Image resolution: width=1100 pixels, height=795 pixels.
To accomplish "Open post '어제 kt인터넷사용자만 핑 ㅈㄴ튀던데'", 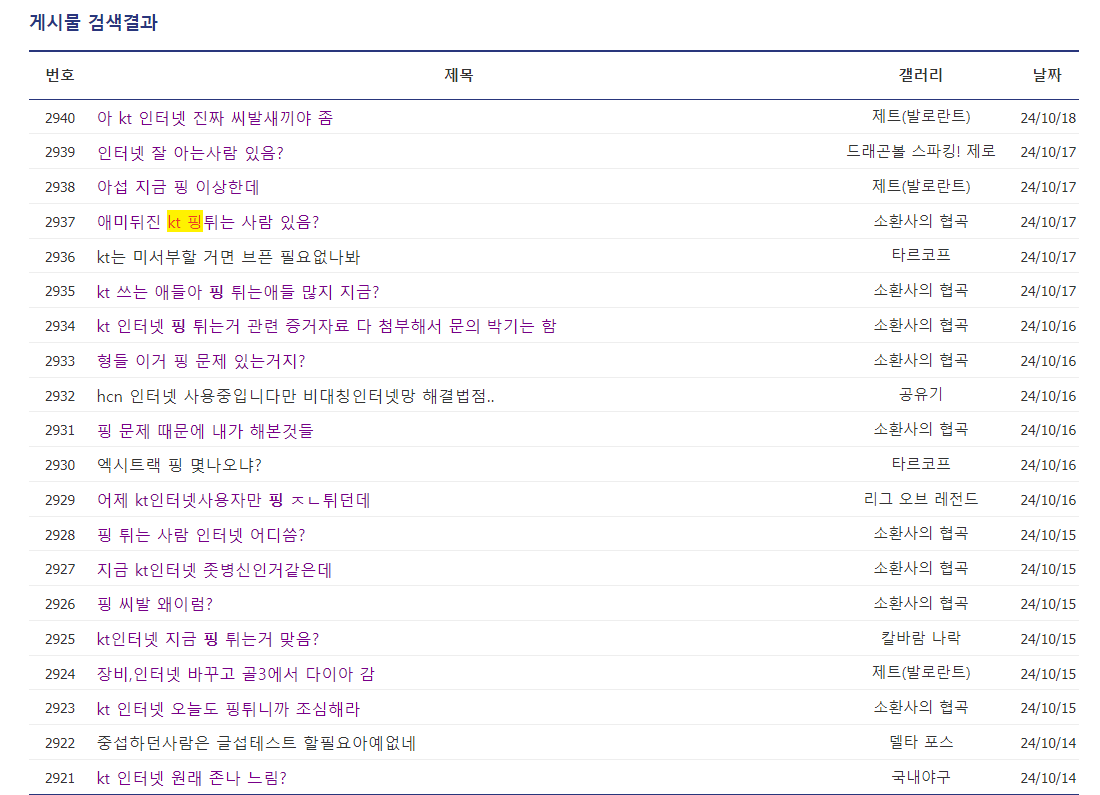I will (x=234, y=500).
